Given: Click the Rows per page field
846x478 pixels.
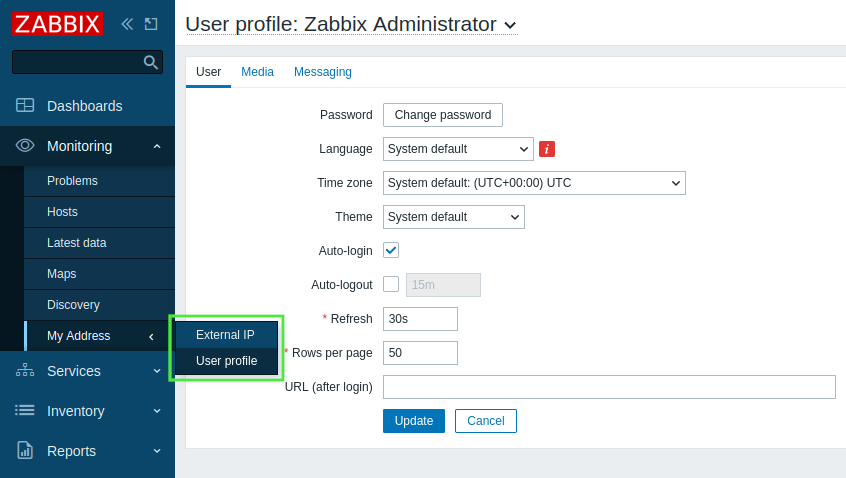Looking at the screenshot, I should click(x=420, y=353).
